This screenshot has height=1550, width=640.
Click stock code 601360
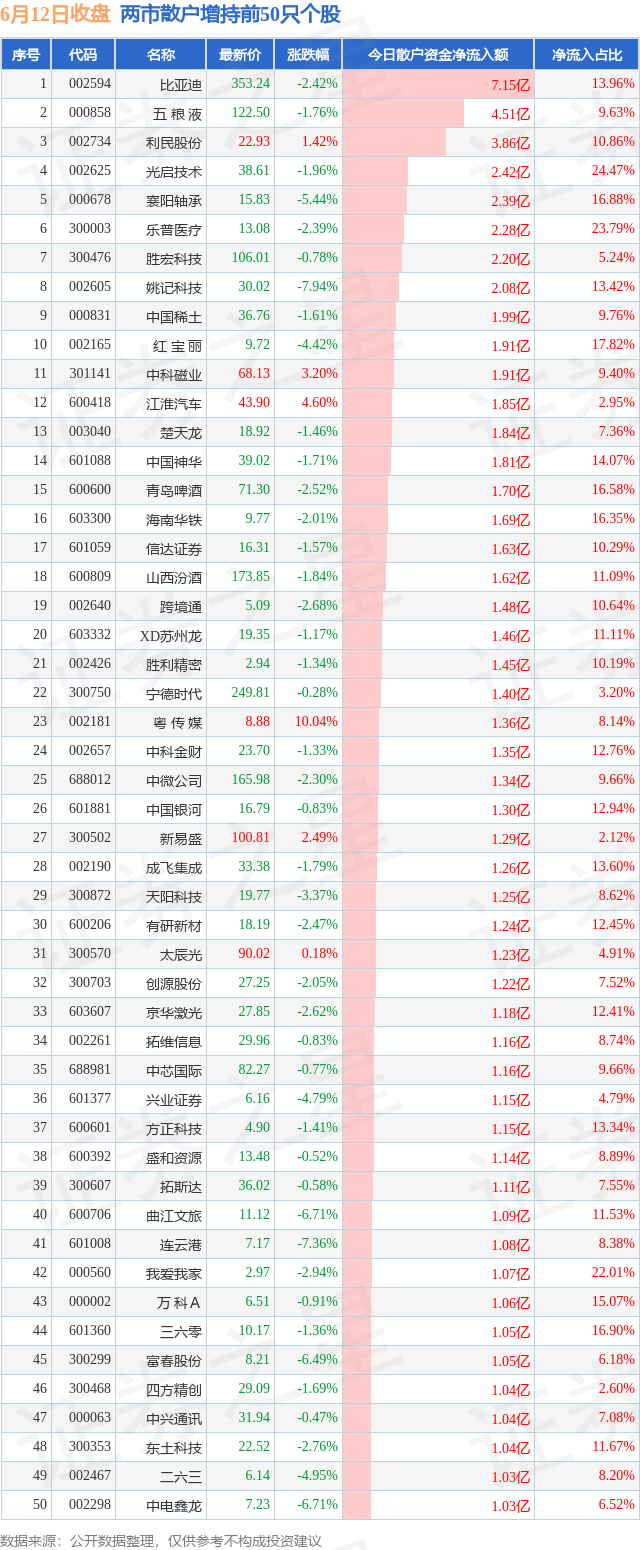(91, 1331)
